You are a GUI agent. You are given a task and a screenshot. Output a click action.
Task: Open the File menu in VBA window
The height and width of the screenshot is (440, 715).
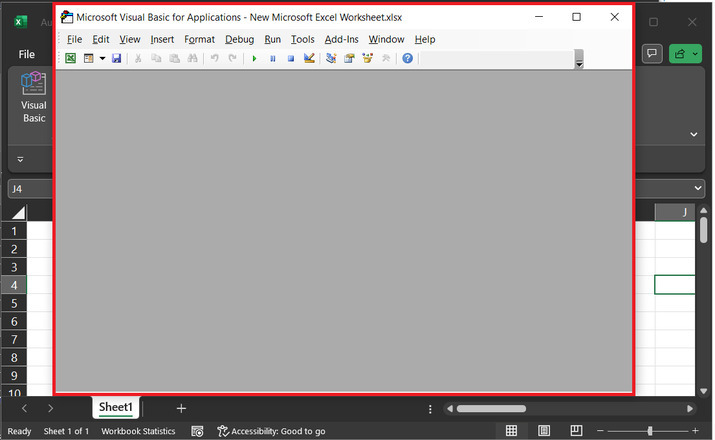coord(74,40)
